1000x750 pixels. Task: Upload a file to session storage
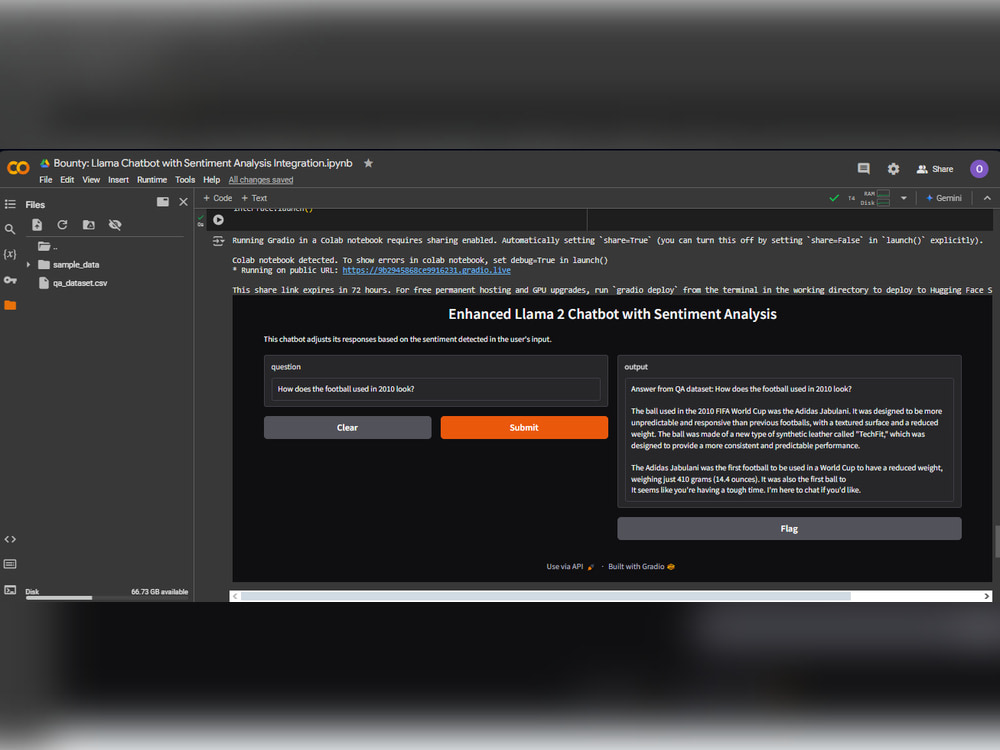click(37, 224)
